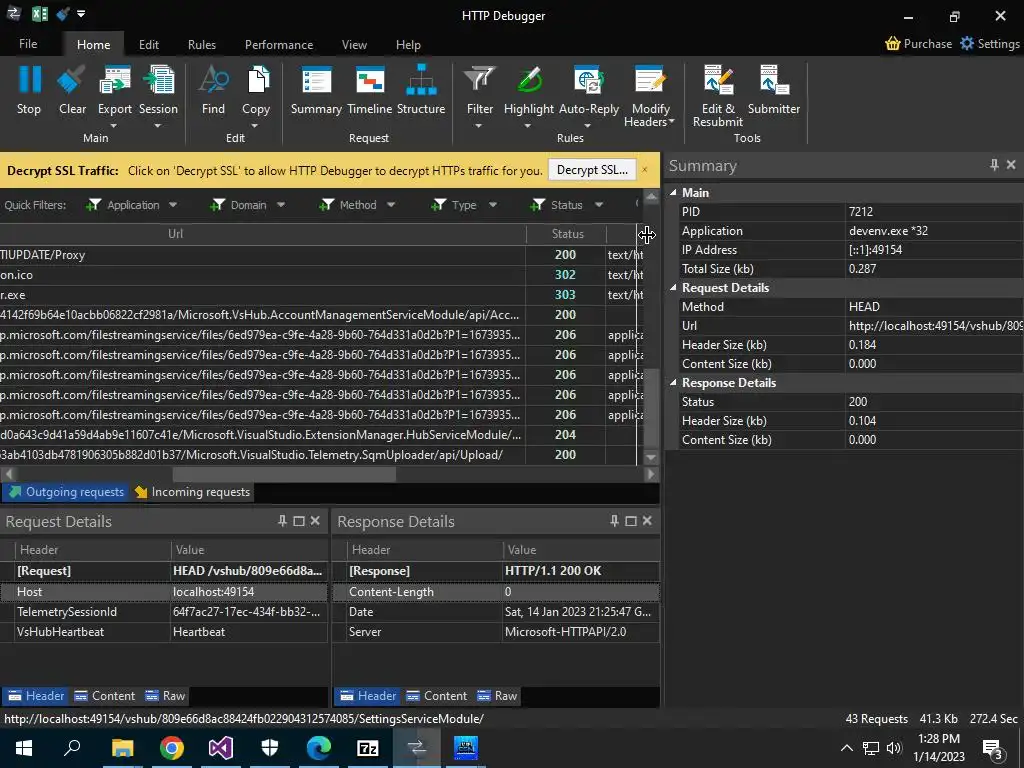Show Request Details Raw tab
The image size is (1024, 768).
(x=165, y=696)
